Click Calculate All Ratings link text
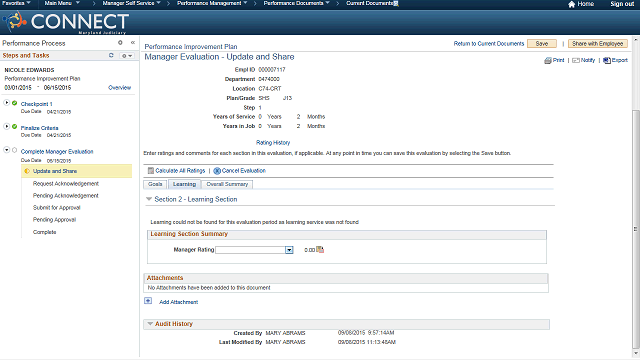 180,171
